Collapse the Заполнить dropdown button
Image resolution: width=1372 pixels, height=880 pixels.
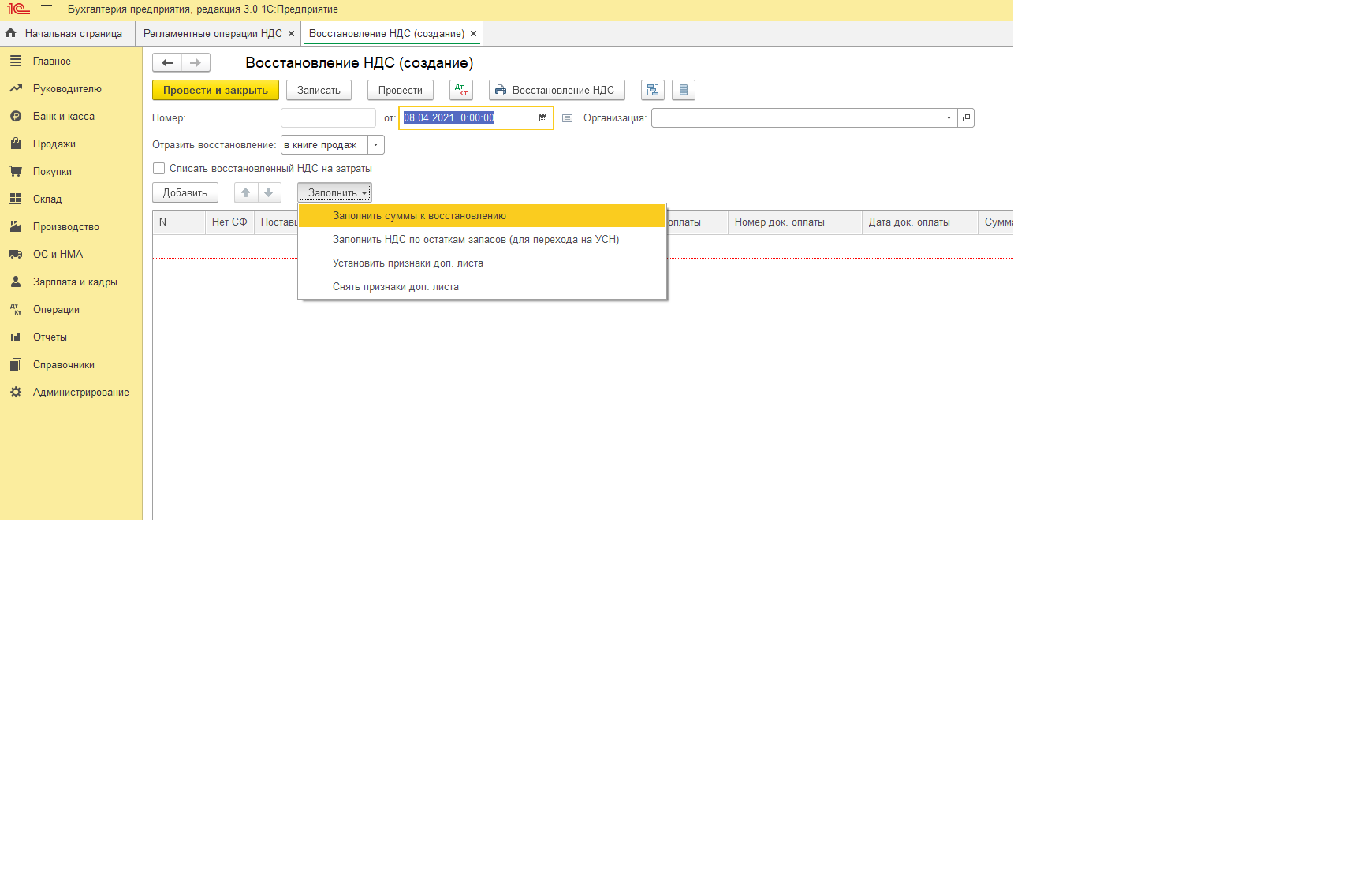335,193
